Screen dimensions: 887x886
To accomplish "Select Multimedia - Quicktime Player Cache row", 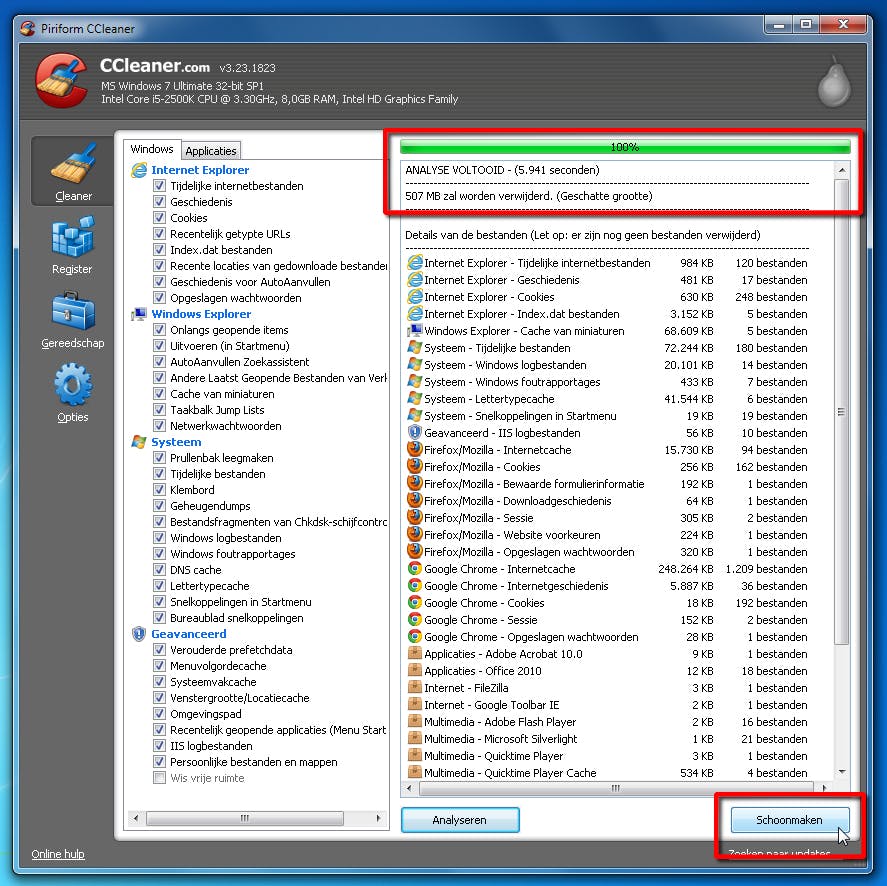I will click(607, 772).
